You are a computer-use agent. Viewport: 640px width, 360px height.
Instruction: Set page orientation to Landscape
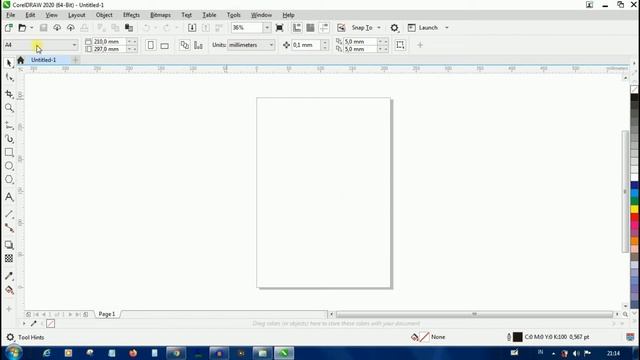(164, 45)
